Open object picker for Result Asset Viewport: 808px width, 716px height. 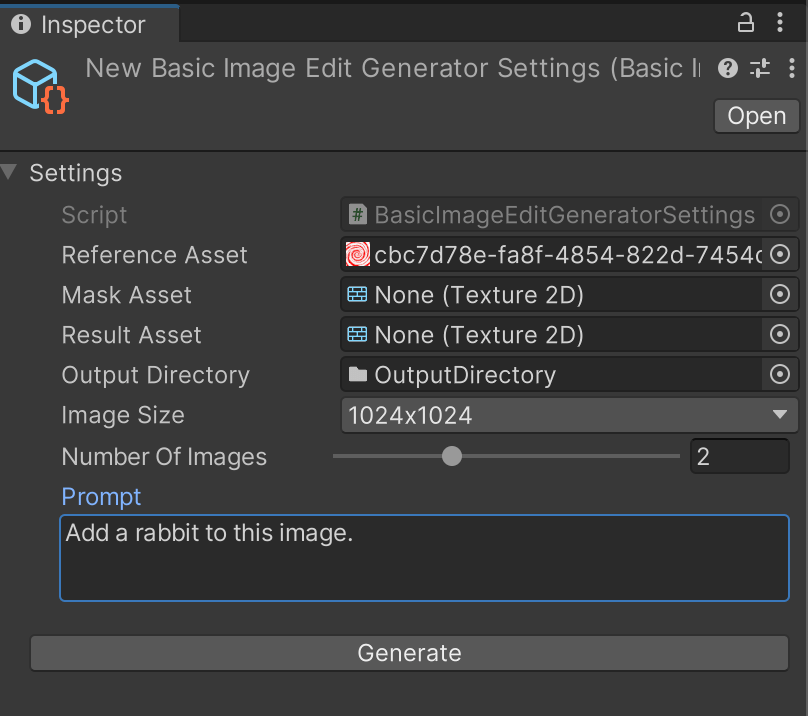pyautogui.click(x=780, y=335)
